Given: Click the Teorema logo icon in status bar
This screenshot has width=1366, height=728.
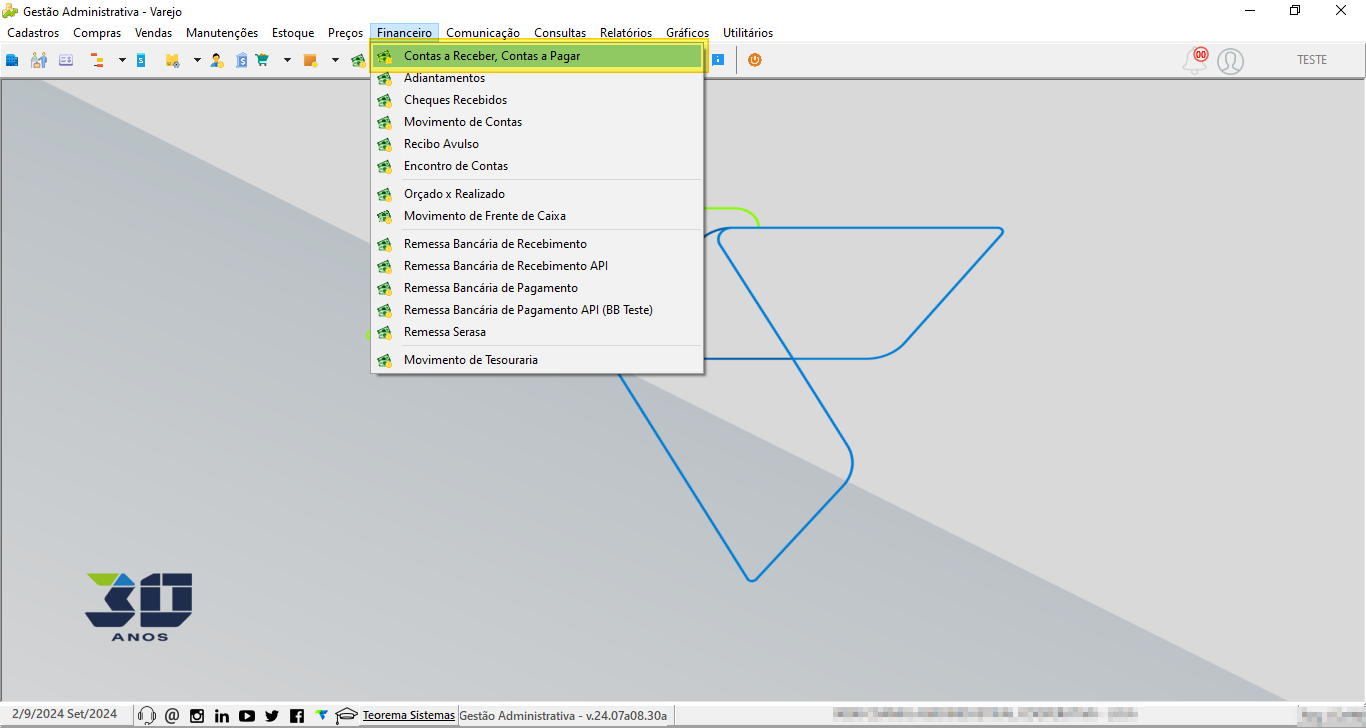Looking at the screenshot, I should click(x=321, y=715).
